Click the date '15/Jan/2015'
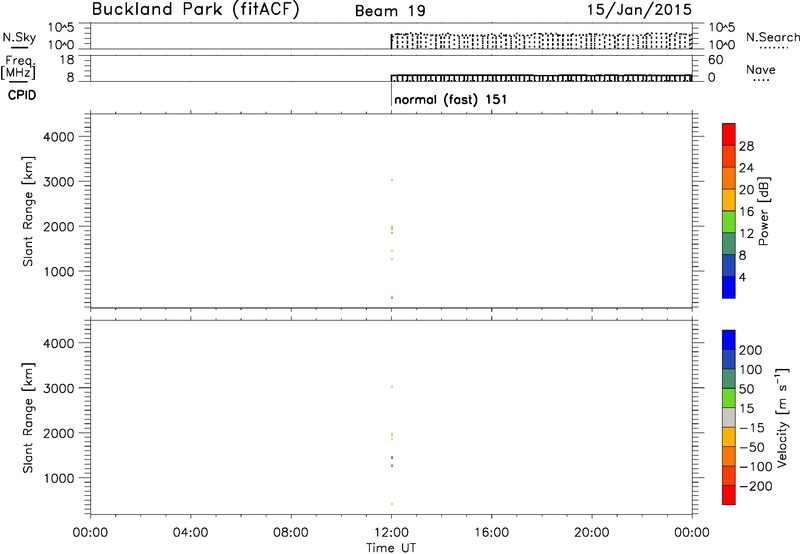The height and width of the screenshot is (554, 800). (639, 9)
